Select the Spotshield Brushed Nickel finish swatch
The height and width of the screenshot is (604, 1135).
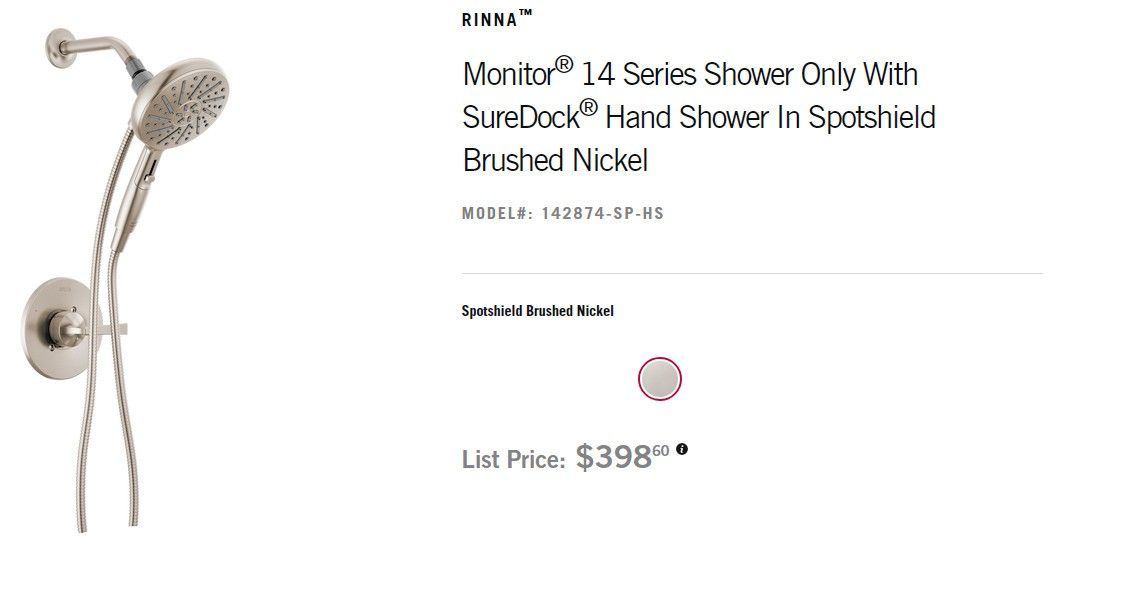659,379
